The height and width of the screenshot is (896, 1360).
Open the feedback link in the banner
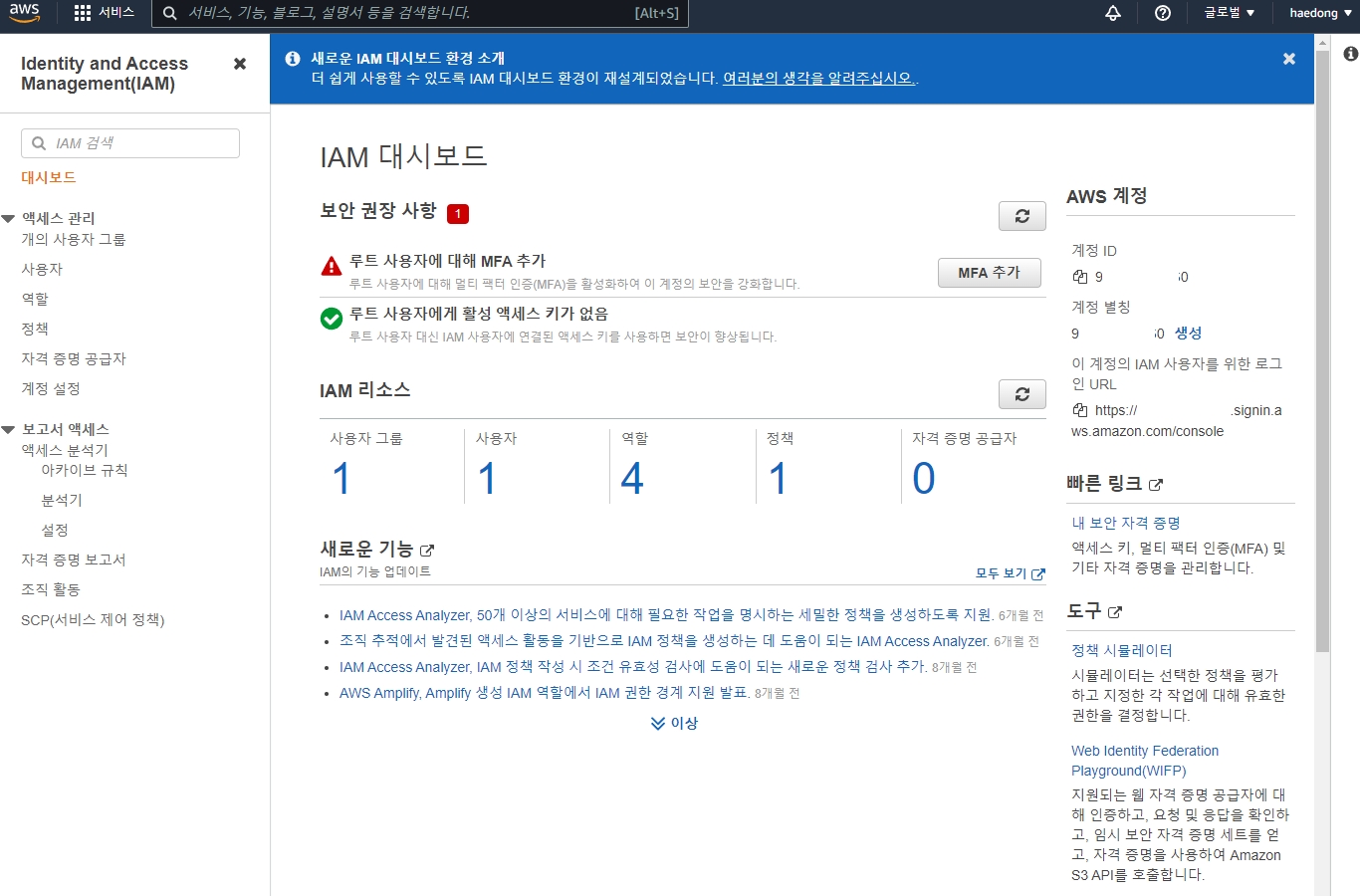coord(818,78)
